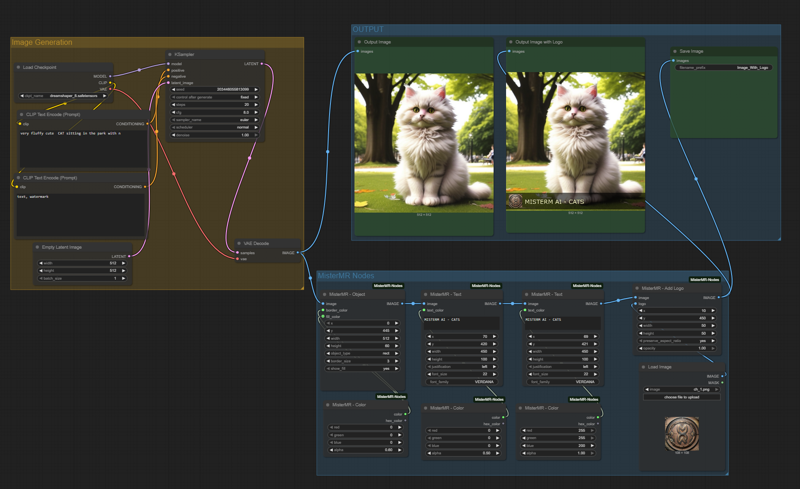Click the MODEL output socket on Load Checkpoint
The width and height of the screenshot is (800, 489).
click(110, 76)
